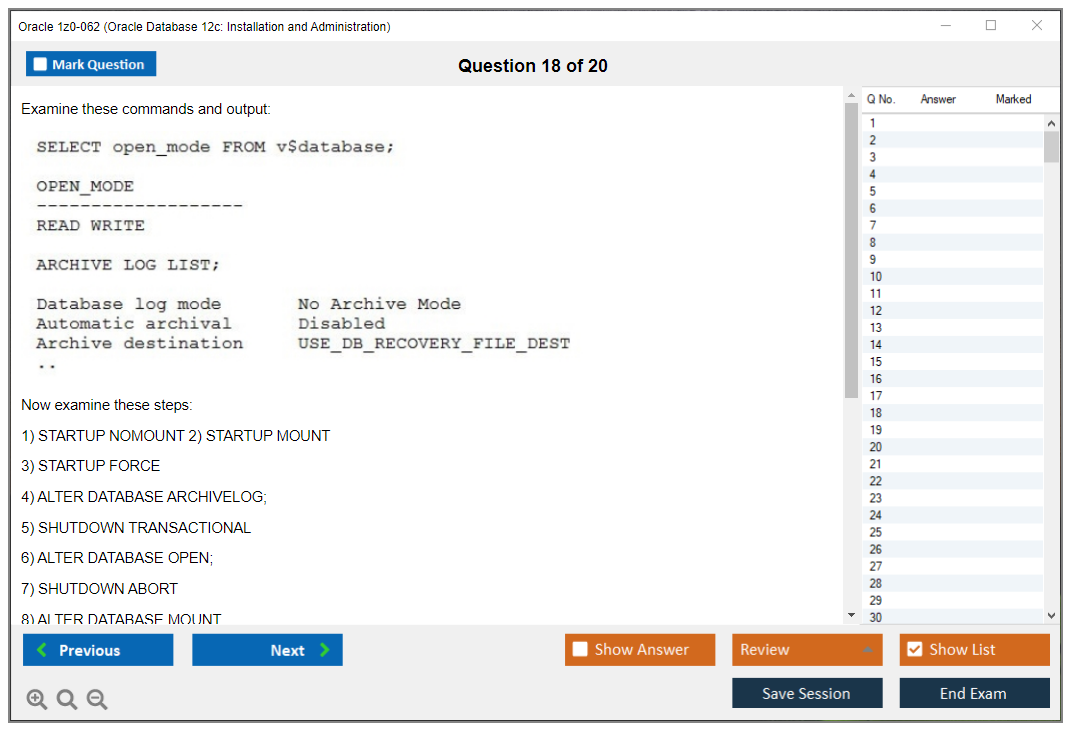Screen dimensions: 1075x735
Task: Click the question pane scroll down arrow
Action: [851, 615]
